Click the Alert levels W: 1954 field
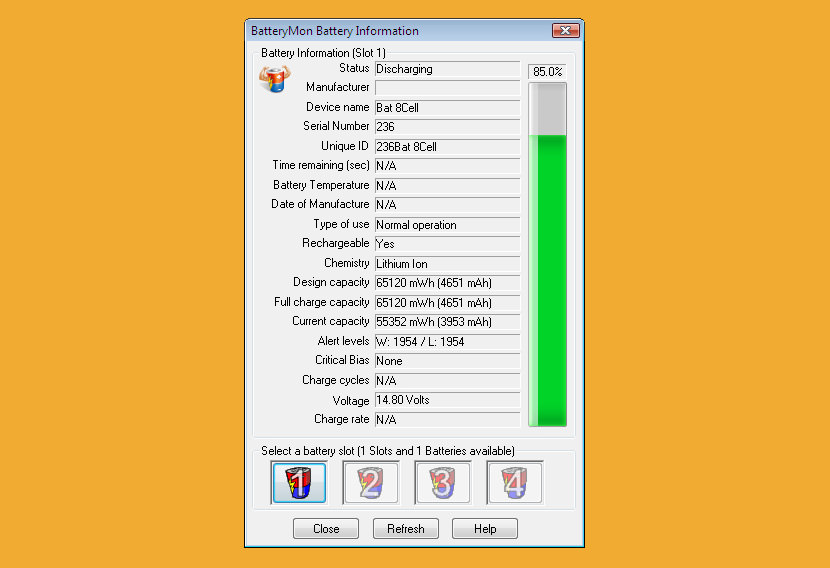The image size is (830, 568). point(447,341)
